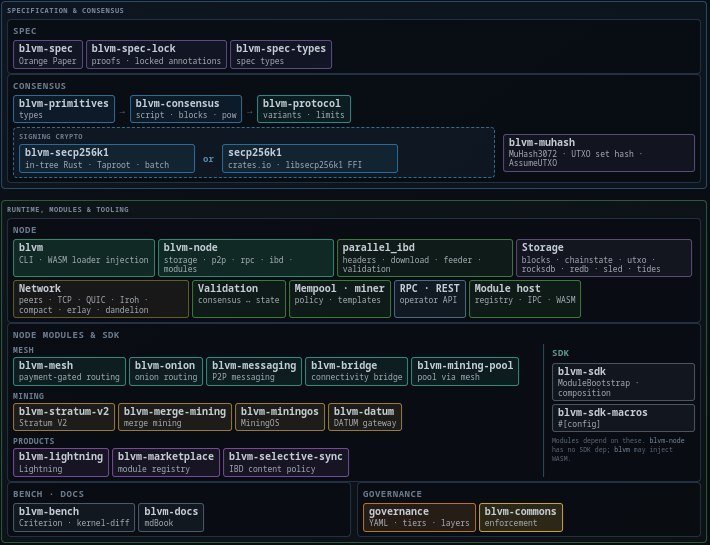Click the CONSENSUS section heading

click(x=39, y=86)
